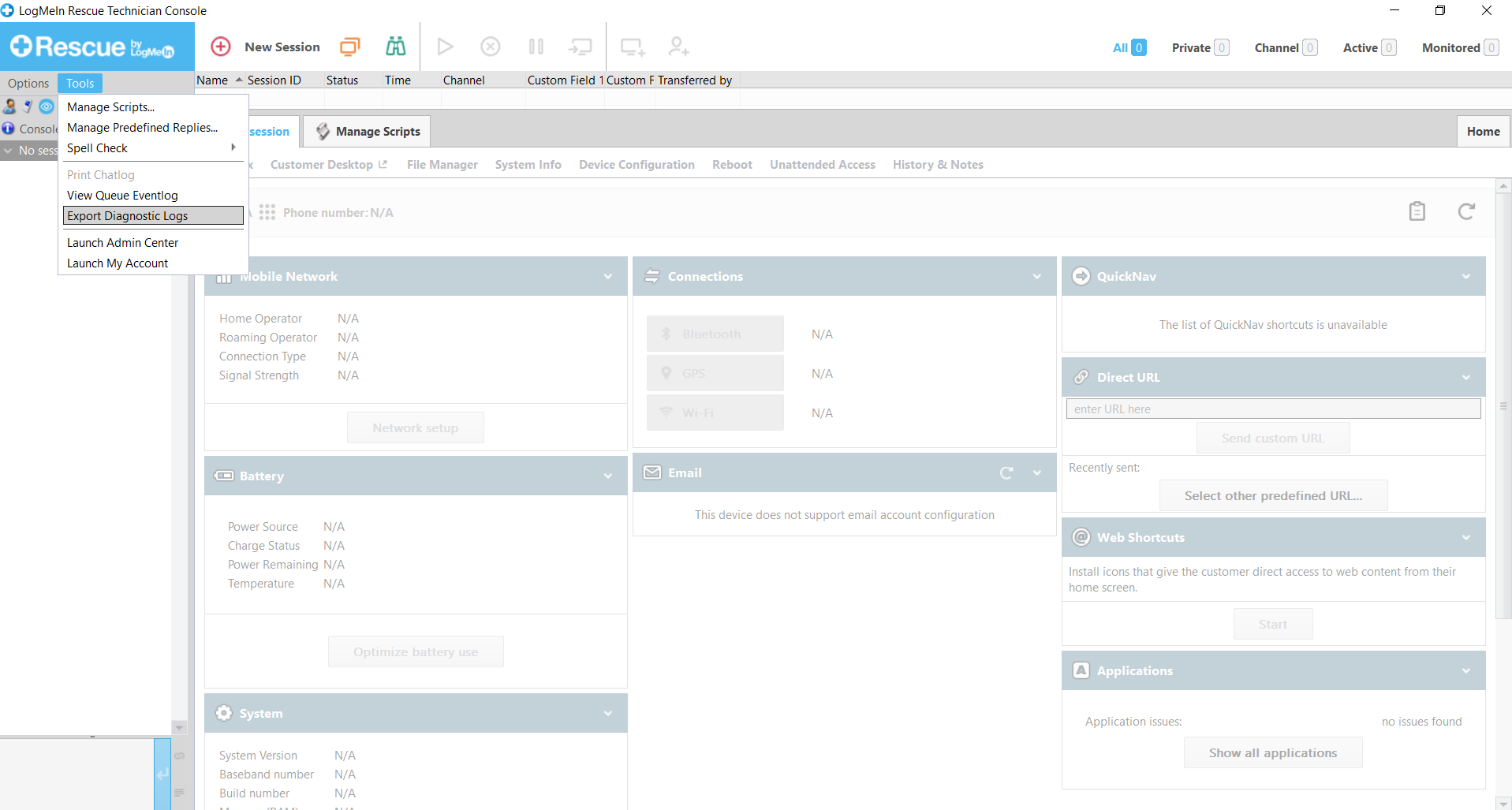
Task: Click the Direct URL link icon
Action: tap(1081, 377)
